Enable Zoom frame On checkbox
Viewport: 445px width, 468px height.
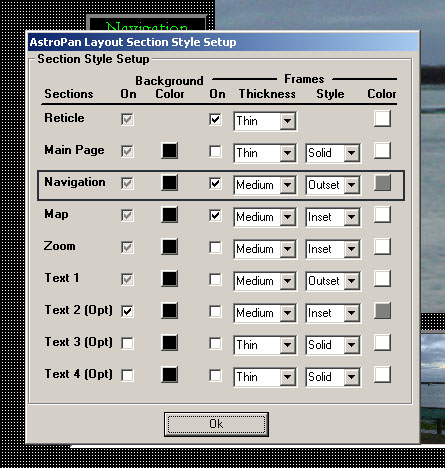tap(215, 247)
